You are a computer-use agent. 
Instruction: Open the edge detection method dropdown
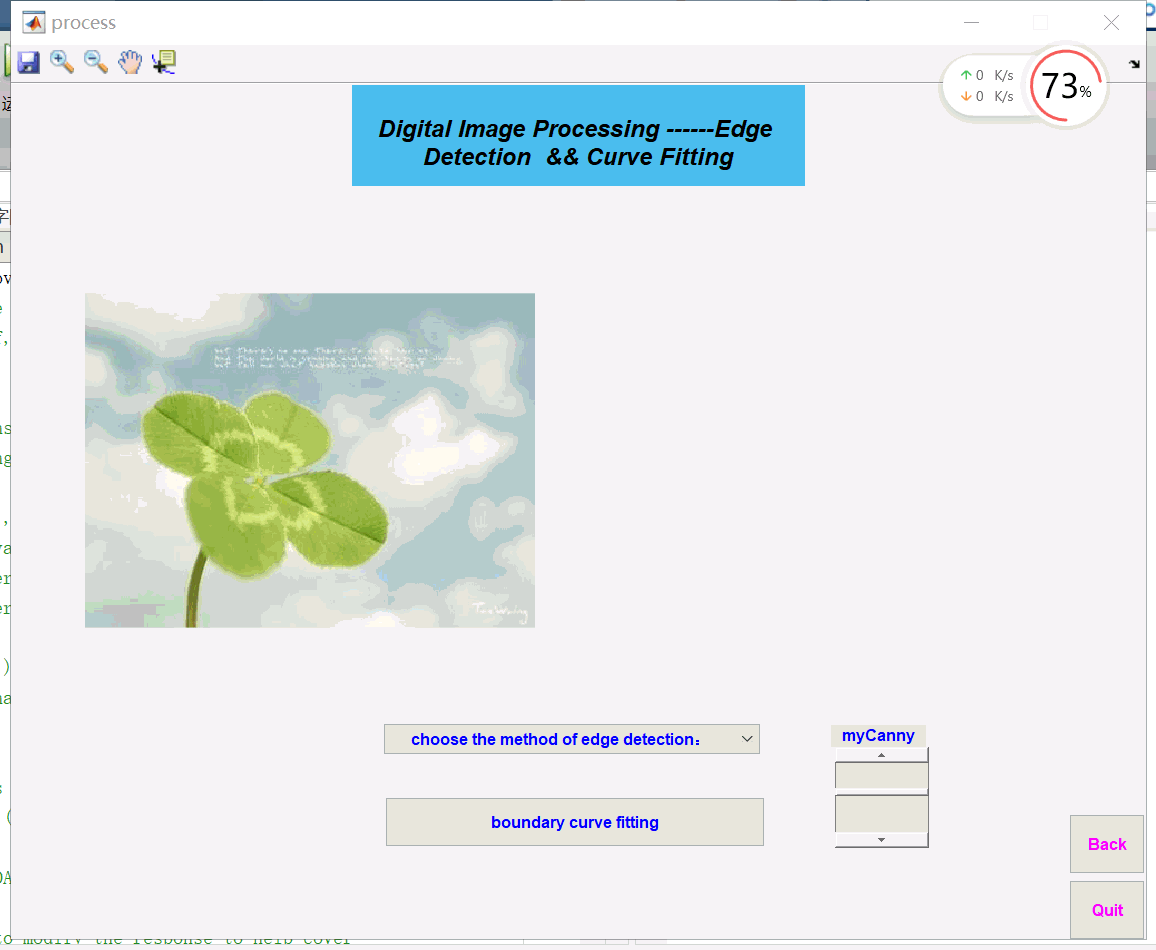[571, 739]
